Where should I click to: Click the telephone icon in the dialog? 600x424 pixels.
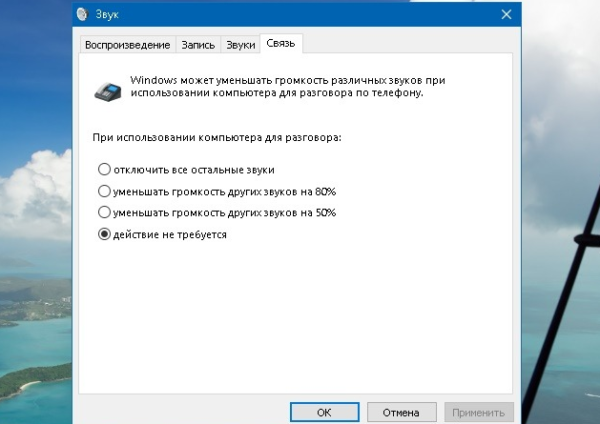107,88
